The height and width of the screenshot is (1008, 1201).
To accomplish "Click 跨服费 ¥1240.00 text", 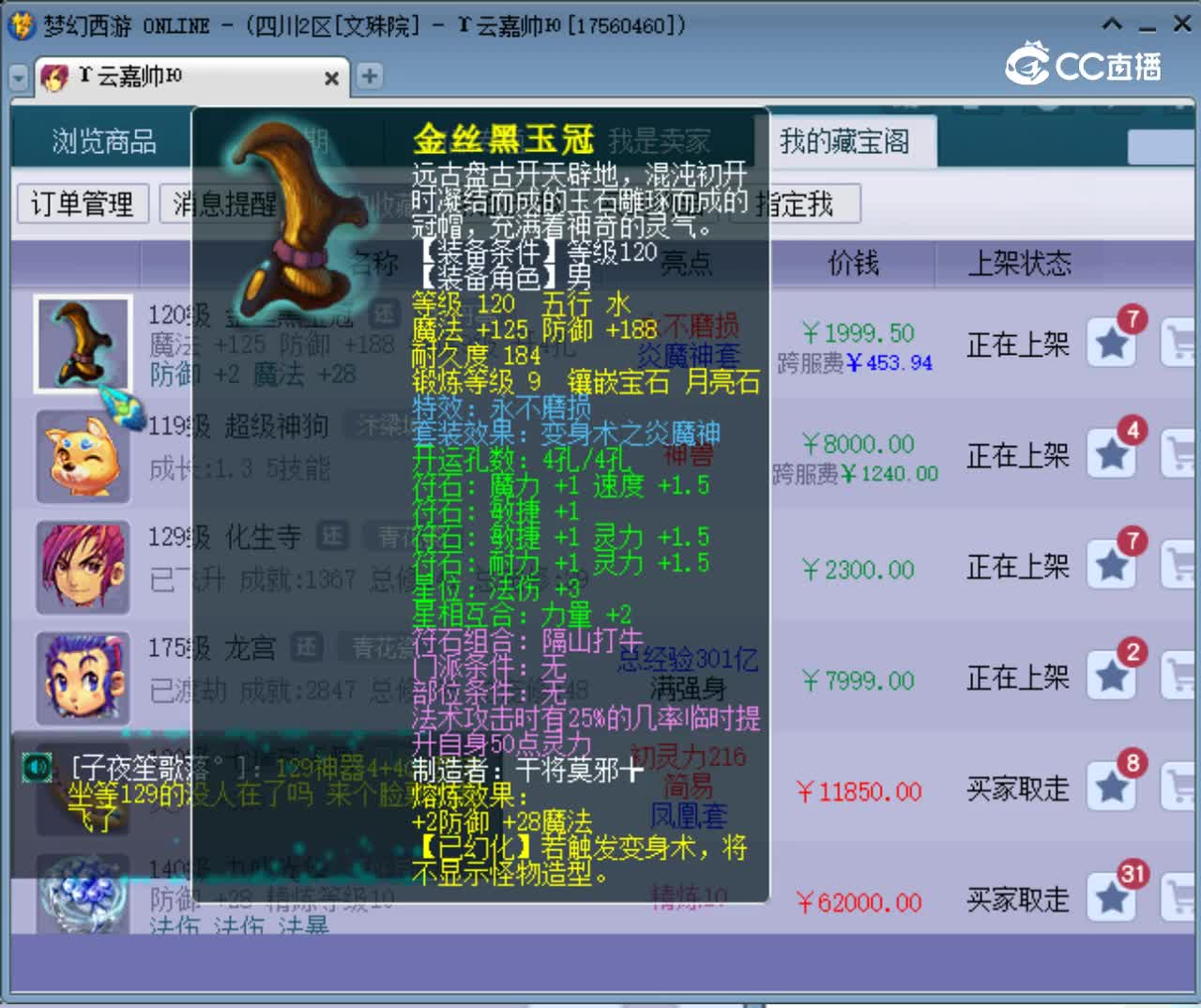I will (x=855, y=474).
